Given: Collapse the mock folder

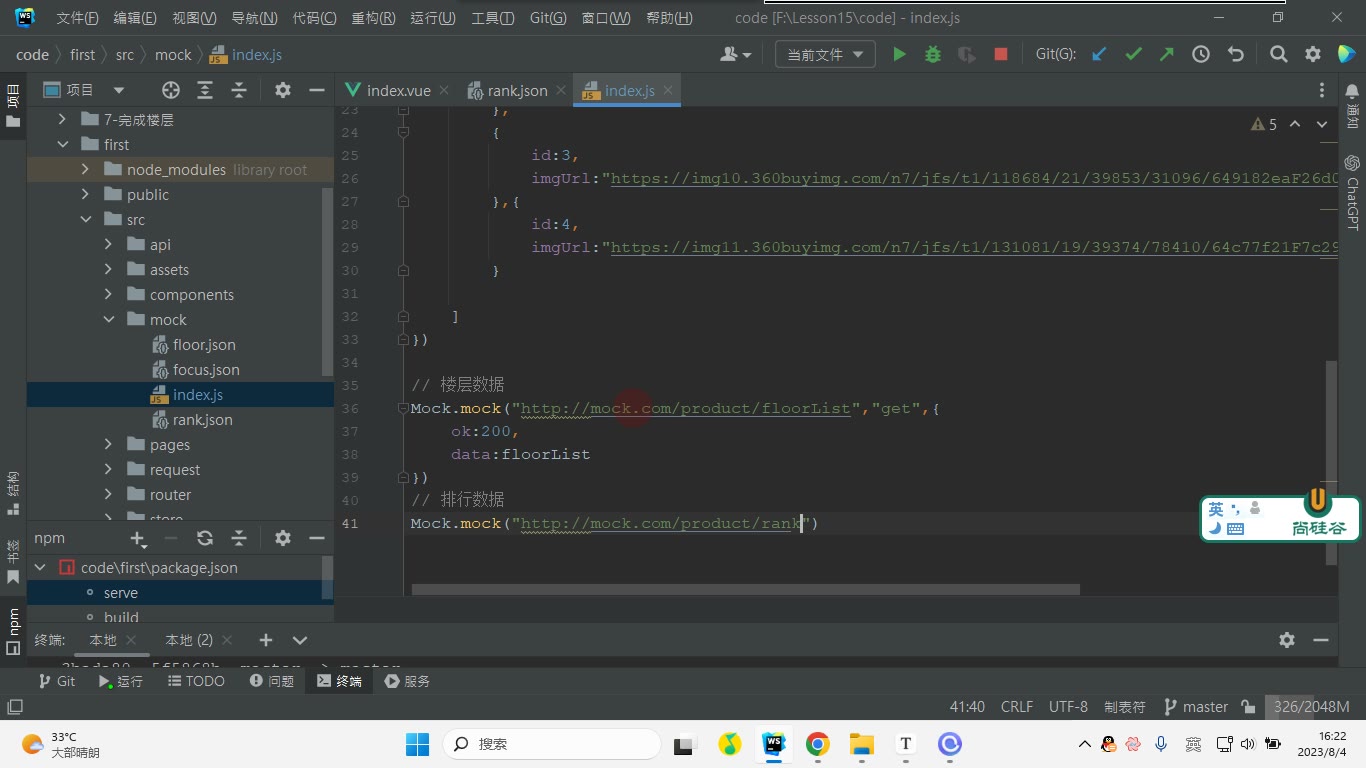Looking at the screenshot, I should pos(109,320).
